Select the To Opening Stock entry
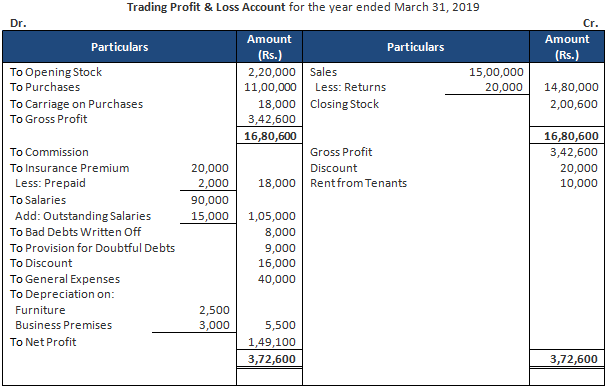The width and height of the screenshot is (607, 387). (x=56, y=72)
